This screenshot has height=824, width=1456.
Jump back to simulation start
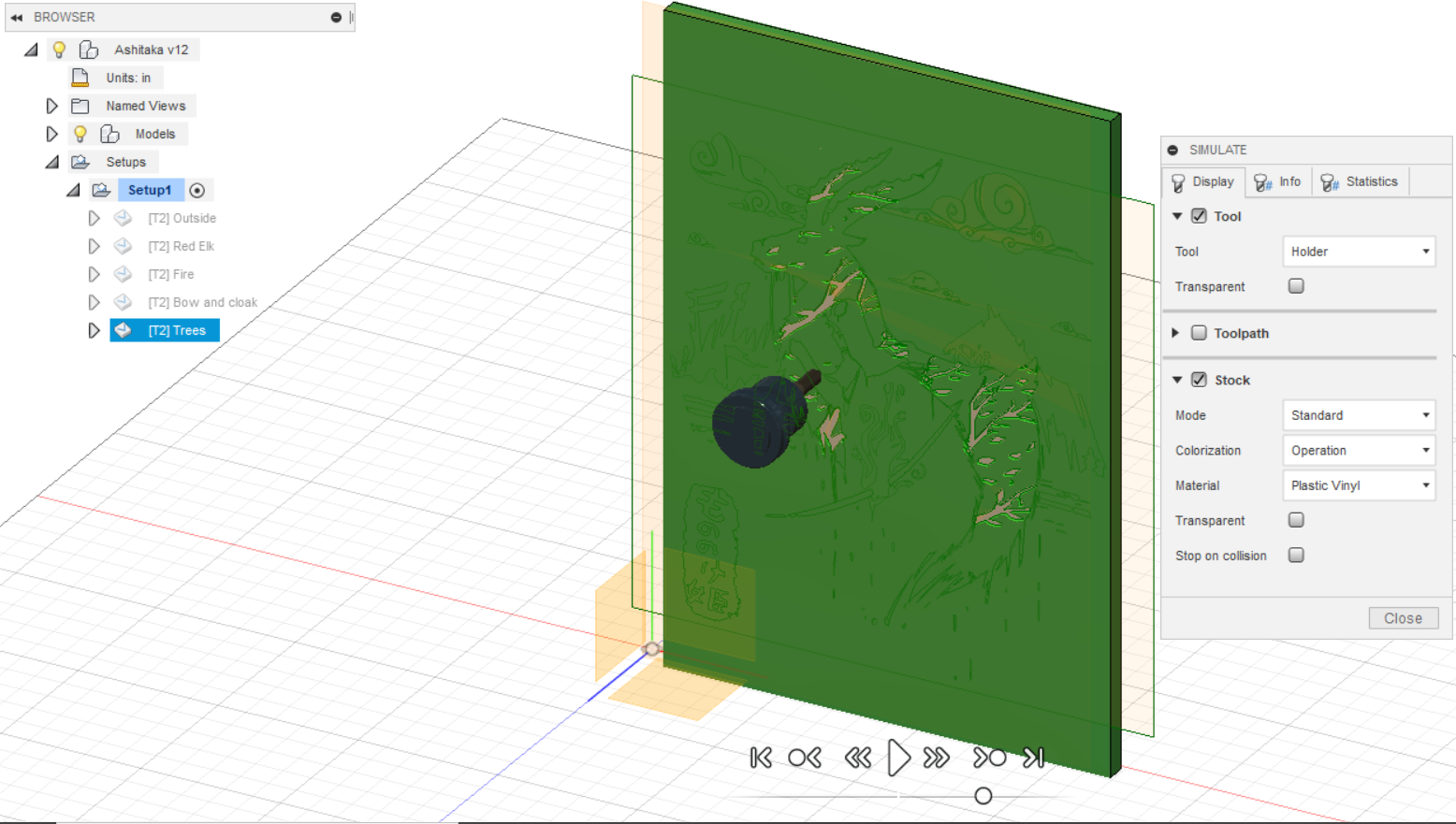point(761,758)
